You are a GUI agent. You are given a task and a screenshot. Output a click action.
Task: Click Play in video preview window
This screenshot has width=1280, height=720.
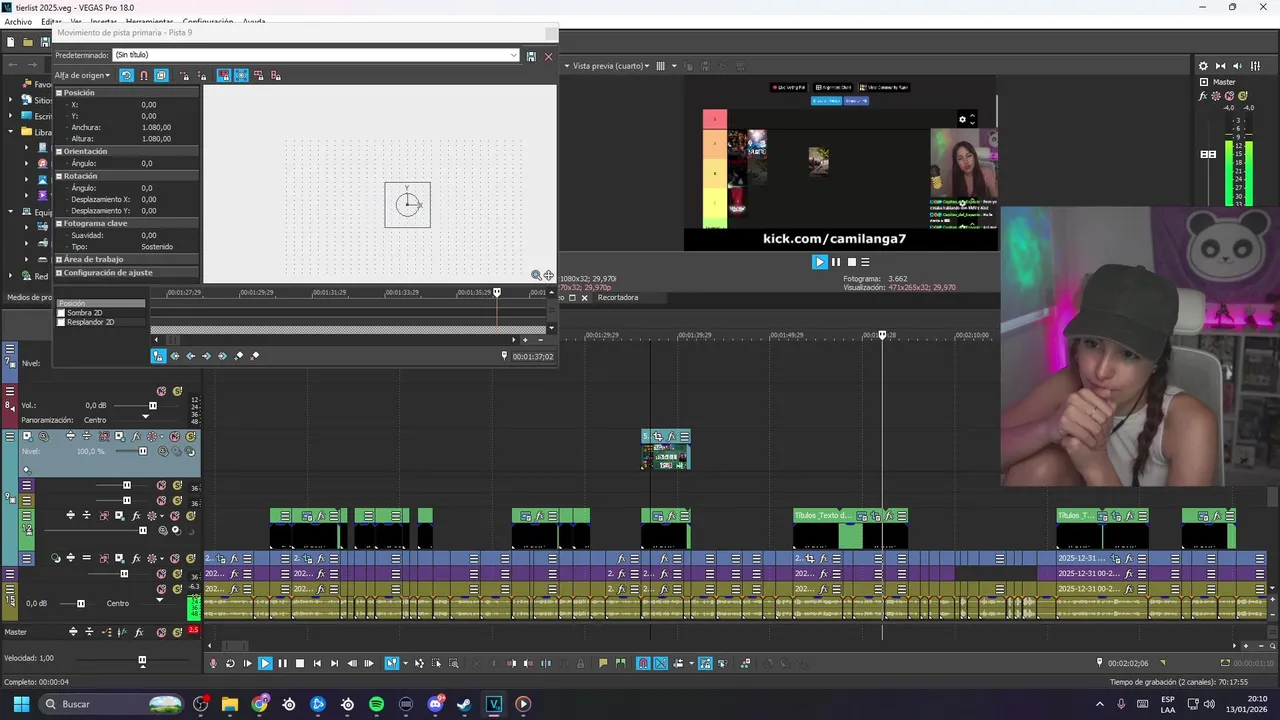click(x=820, y=262)
